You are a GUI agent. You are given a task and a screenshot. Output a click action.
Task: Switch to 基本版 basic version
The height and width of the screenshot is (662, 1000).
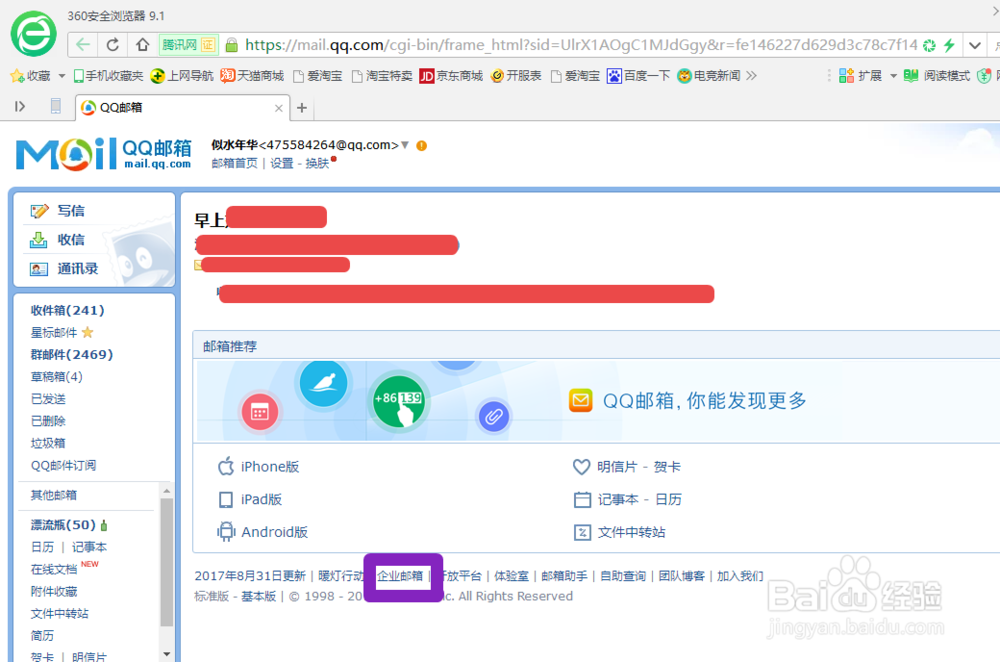(258, 596)
